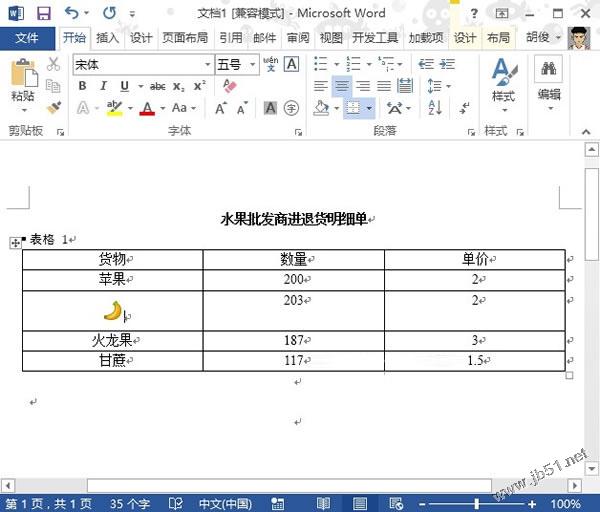
Task: Open the phonetic guide (wén) tool
Action: tap(271, 64)
